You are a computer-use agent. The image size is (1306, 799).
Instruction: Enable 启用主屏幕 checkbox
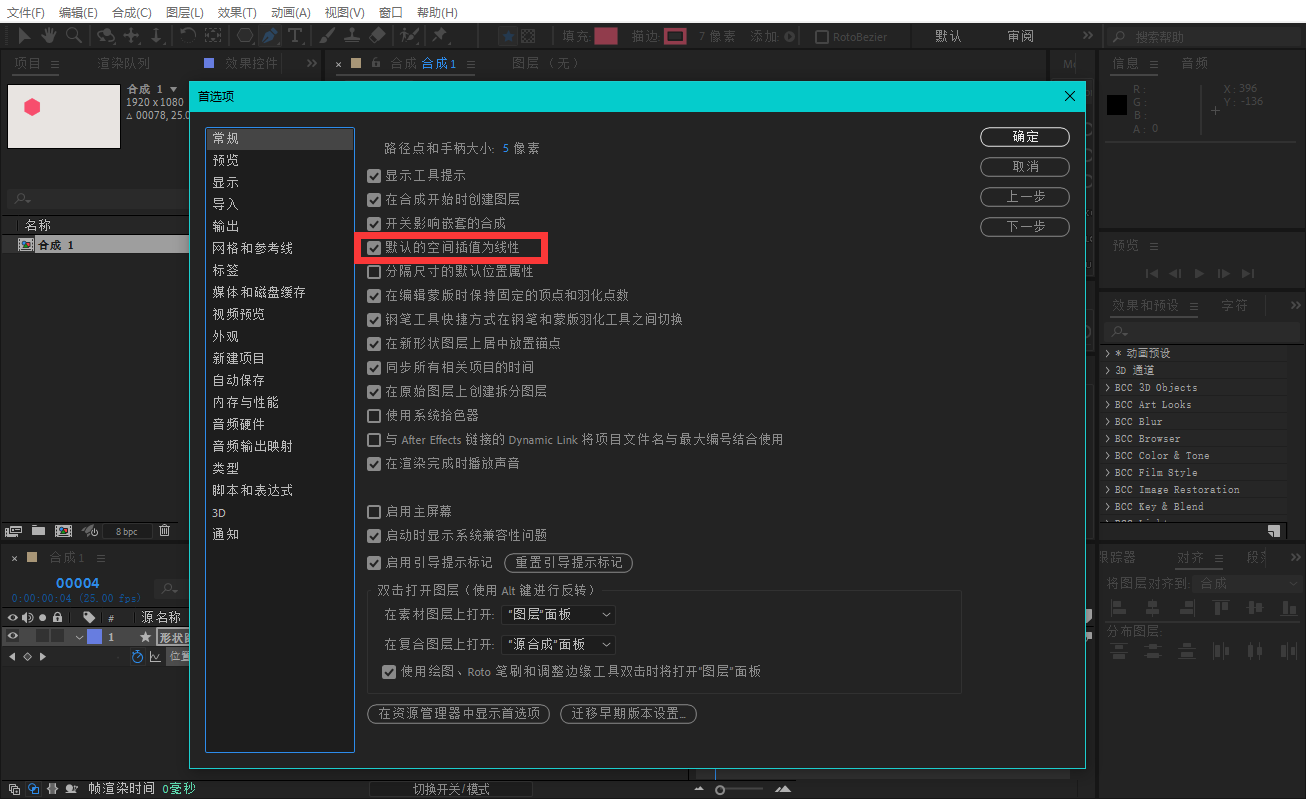click(374, 511)
